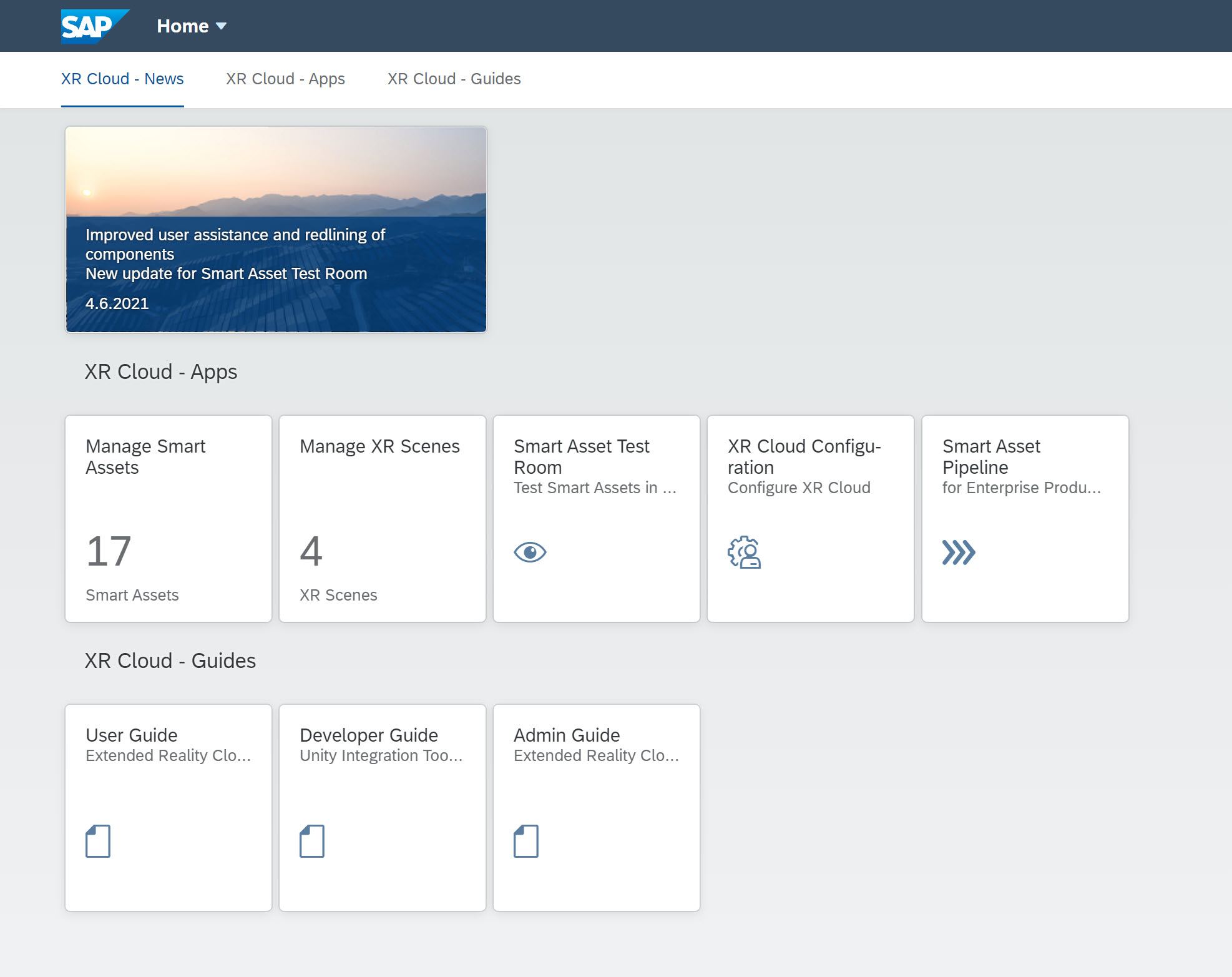Open the Home dropdown arrow
The height and width of the screenshot is (977, 1232).
tap(221, 26)
